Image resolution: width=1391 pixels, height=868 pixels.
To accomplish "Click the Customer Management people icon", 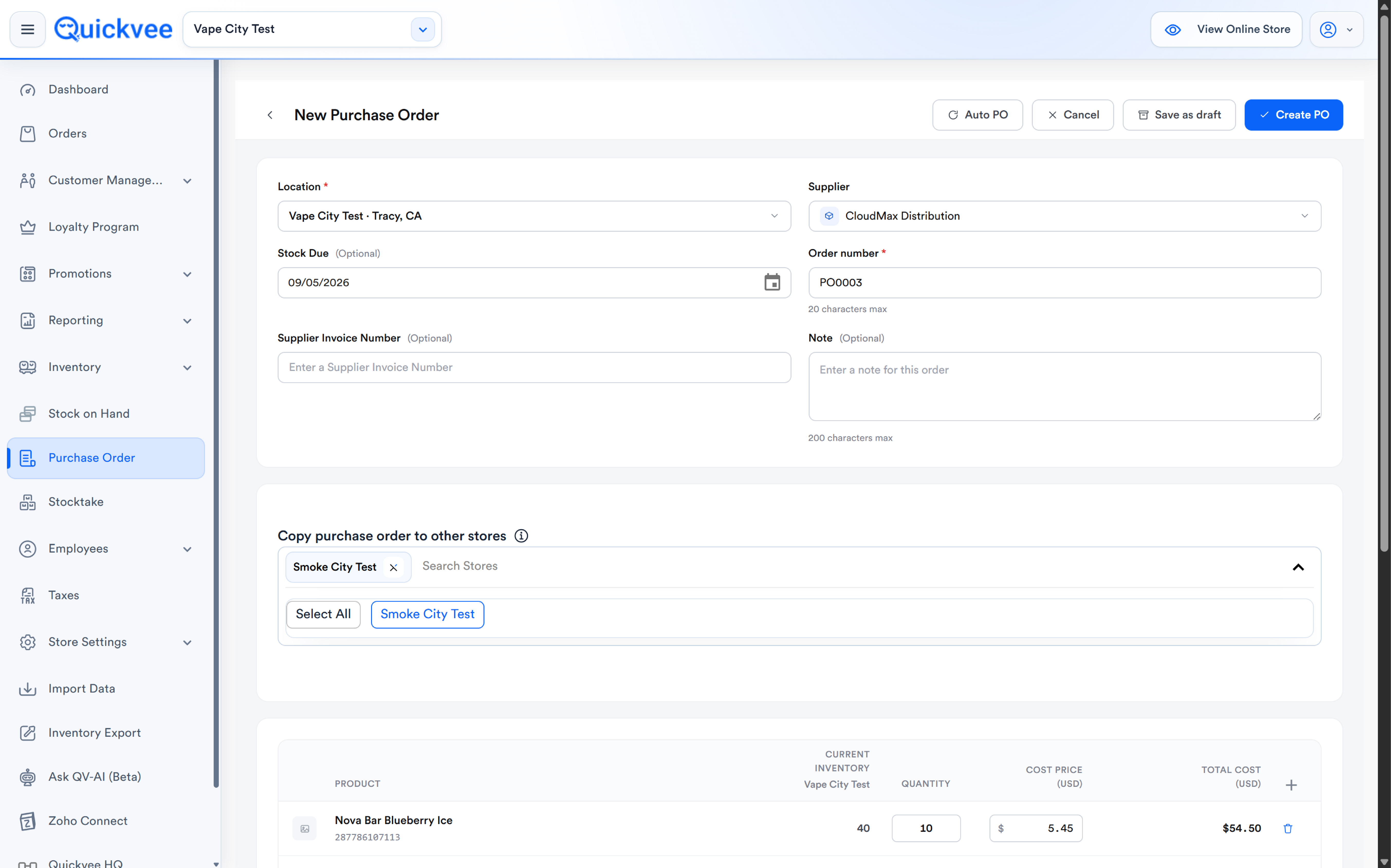I will (27, 181).
